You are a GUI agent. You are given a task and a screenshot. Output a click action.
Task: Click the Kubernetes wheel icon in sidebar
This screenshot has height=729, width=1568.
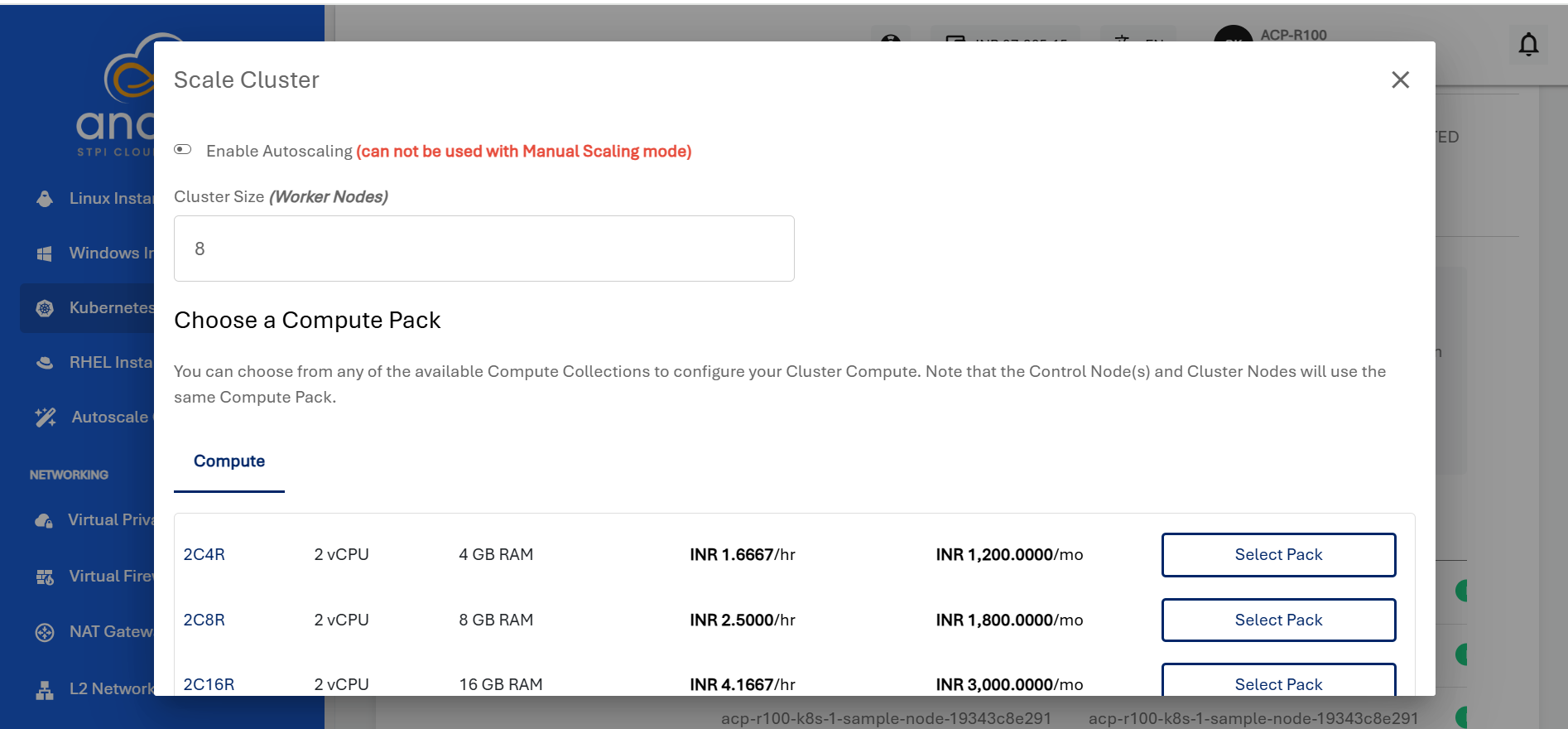click(45, 308)
